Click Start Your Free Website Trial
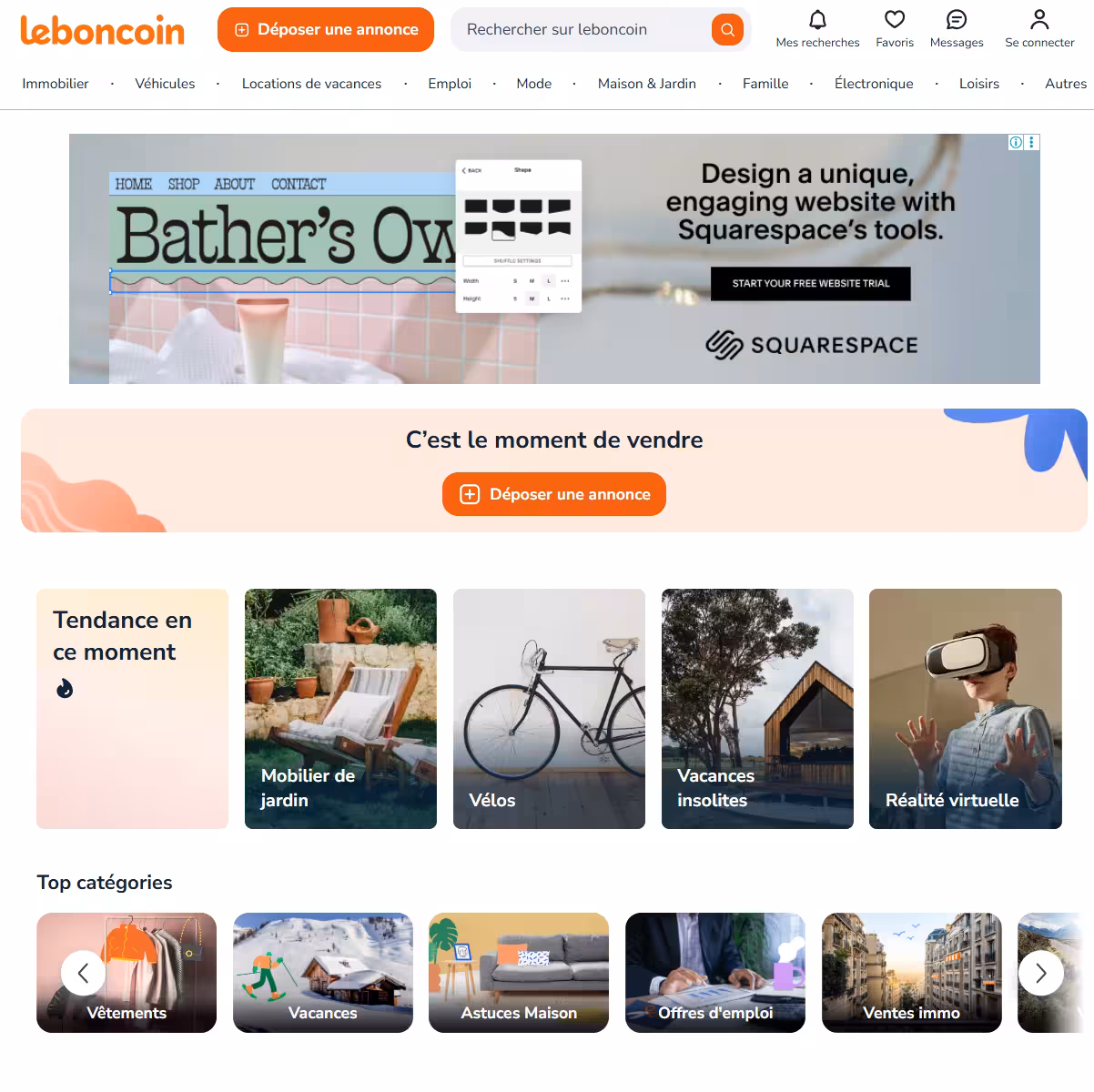Screen dimensions: 1094x1092 [x=811, y=283]
